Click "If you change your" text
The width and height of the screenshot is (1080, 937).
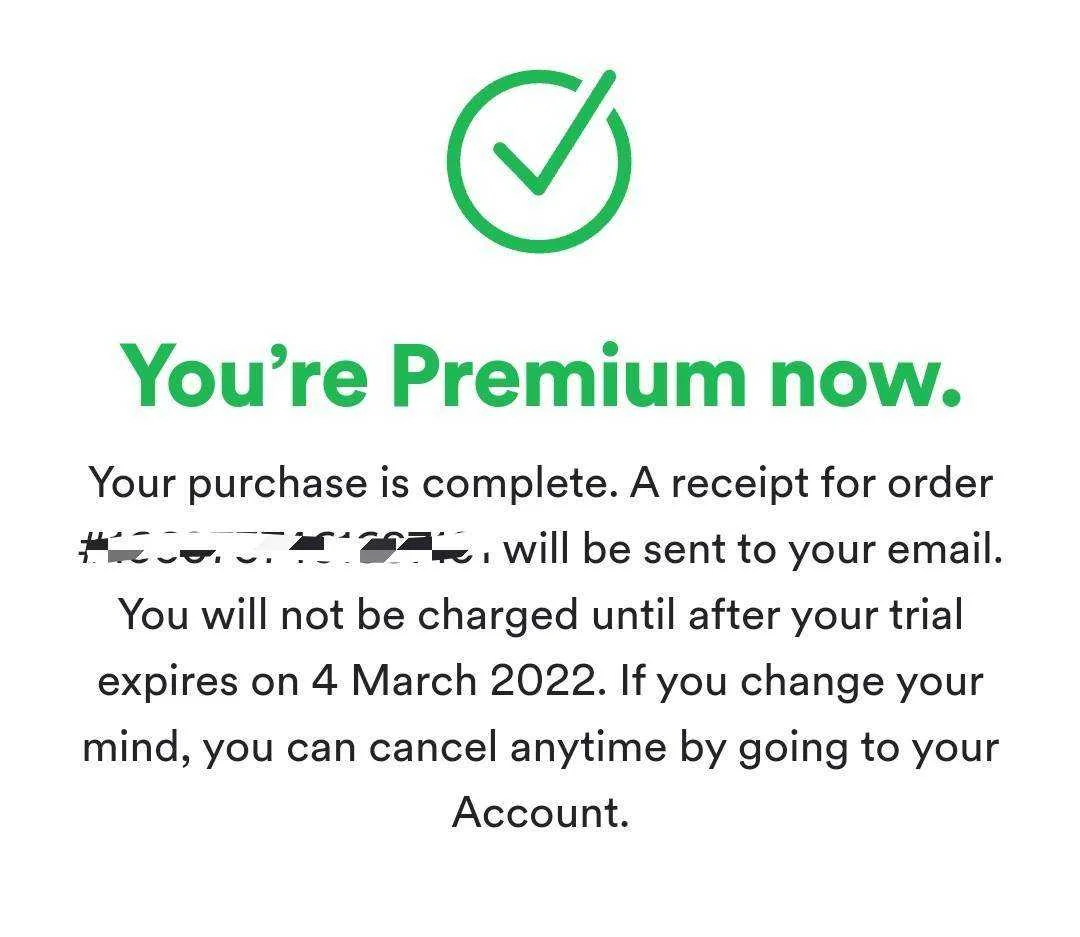click(x=802, y=681)
